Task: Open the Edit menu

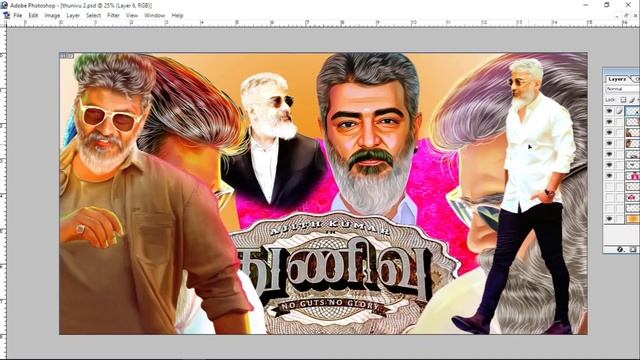Action: click(x=33, y=16)
